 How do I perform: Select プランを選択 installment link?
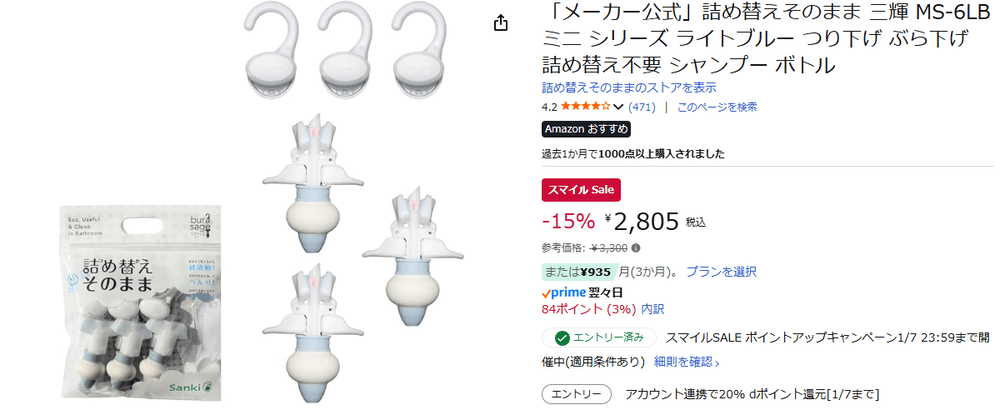click(x=721, y=272)
